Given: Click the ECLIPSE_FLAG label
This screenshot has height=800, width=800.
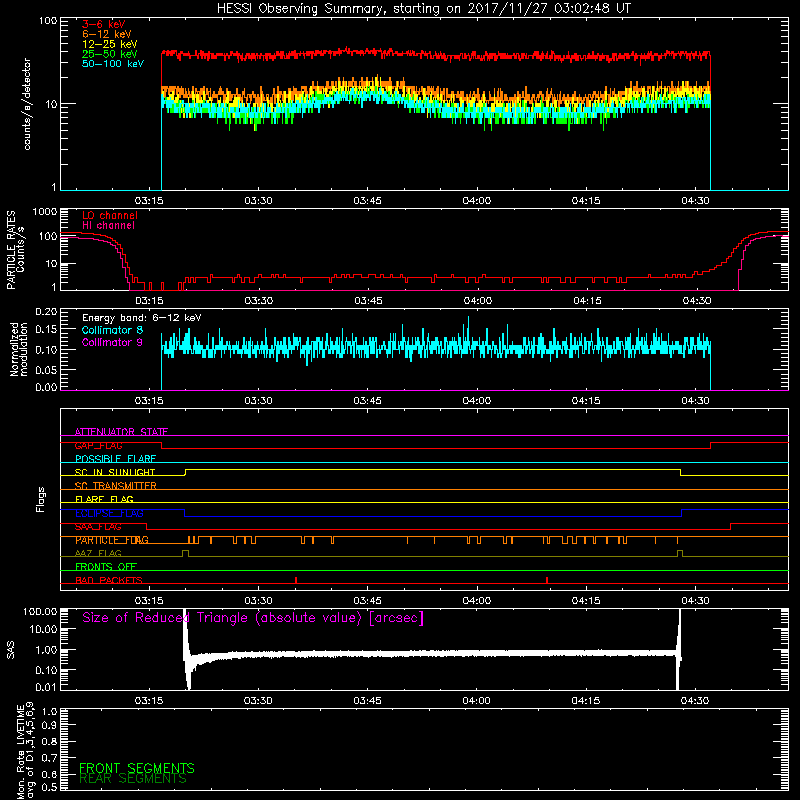Looking at the screenshot, I should (x=109, y=513).
